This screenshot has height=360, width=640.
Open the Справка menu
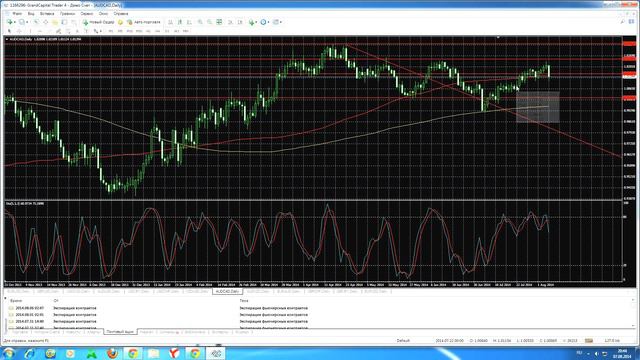(121, 13)
